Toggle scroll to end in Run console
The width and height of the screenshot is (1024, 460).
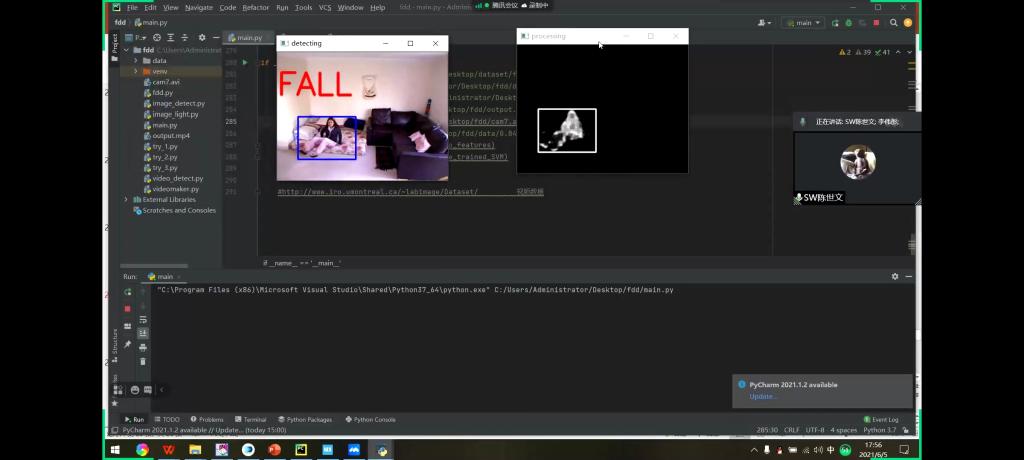(x=143, y=333)
